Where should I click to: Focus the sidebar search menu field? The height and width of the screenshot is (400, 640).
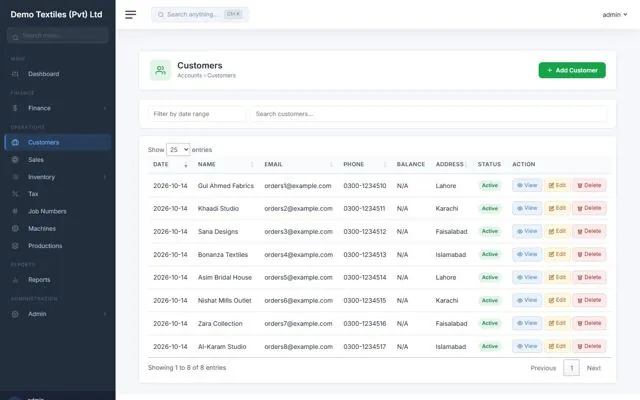[x=58, y=36]
